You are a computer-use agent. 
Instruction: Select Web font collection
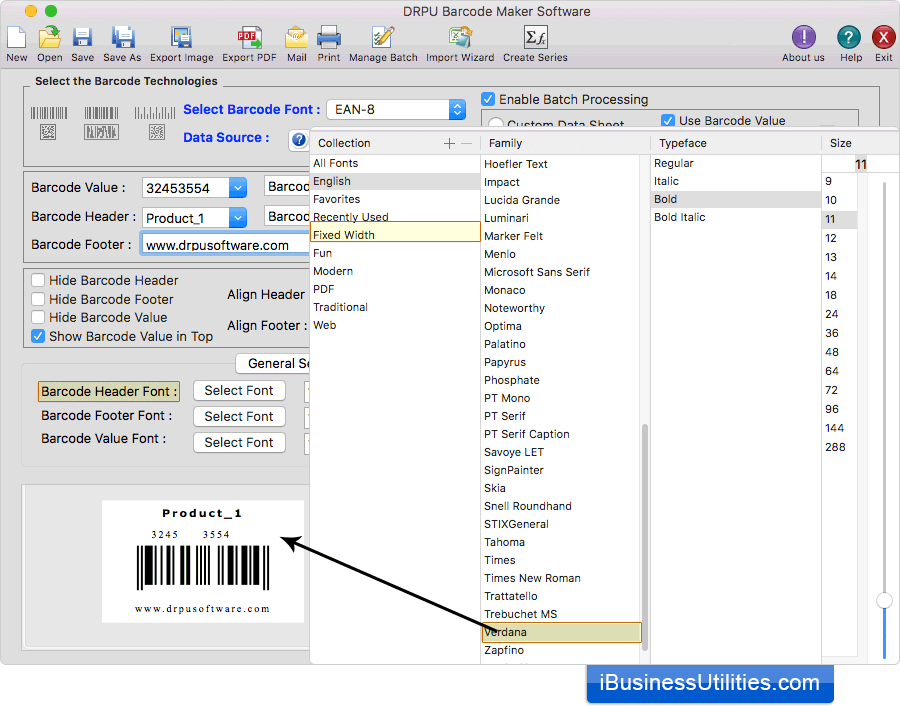395,325
